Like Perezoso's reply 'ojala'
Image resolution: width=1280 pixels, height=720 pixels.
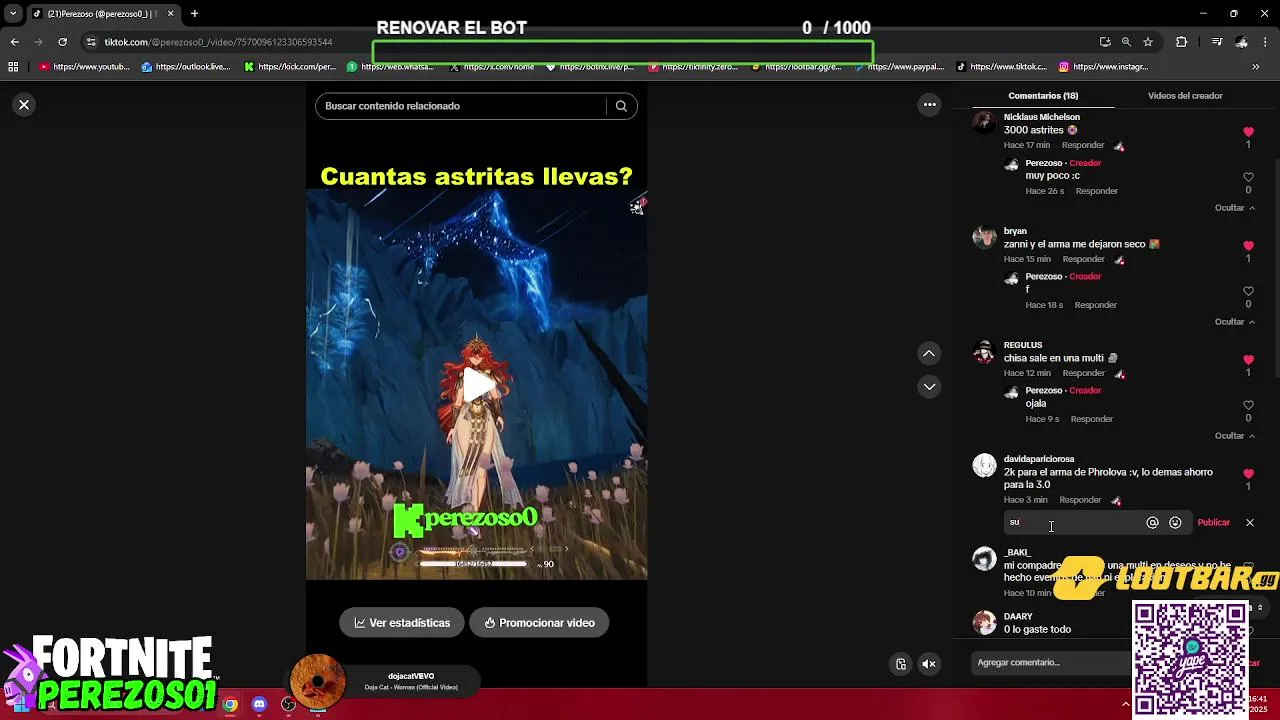pyautogui.click(x=1248, y=405)
